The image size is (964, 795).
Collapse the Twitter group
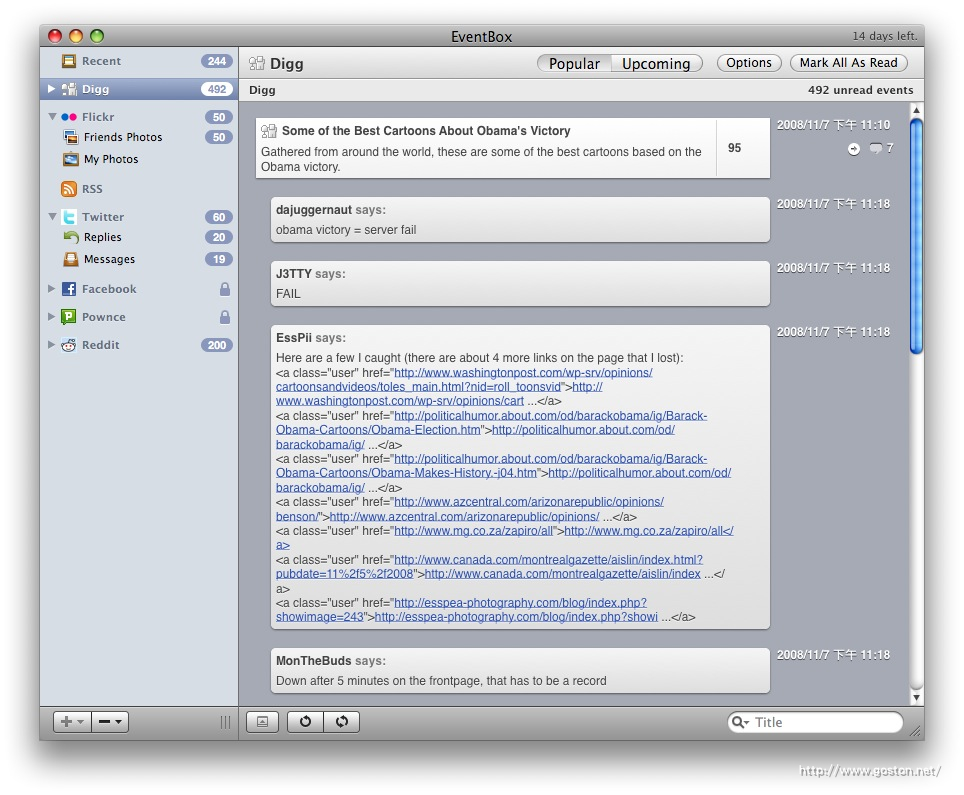tap(52, 217)
